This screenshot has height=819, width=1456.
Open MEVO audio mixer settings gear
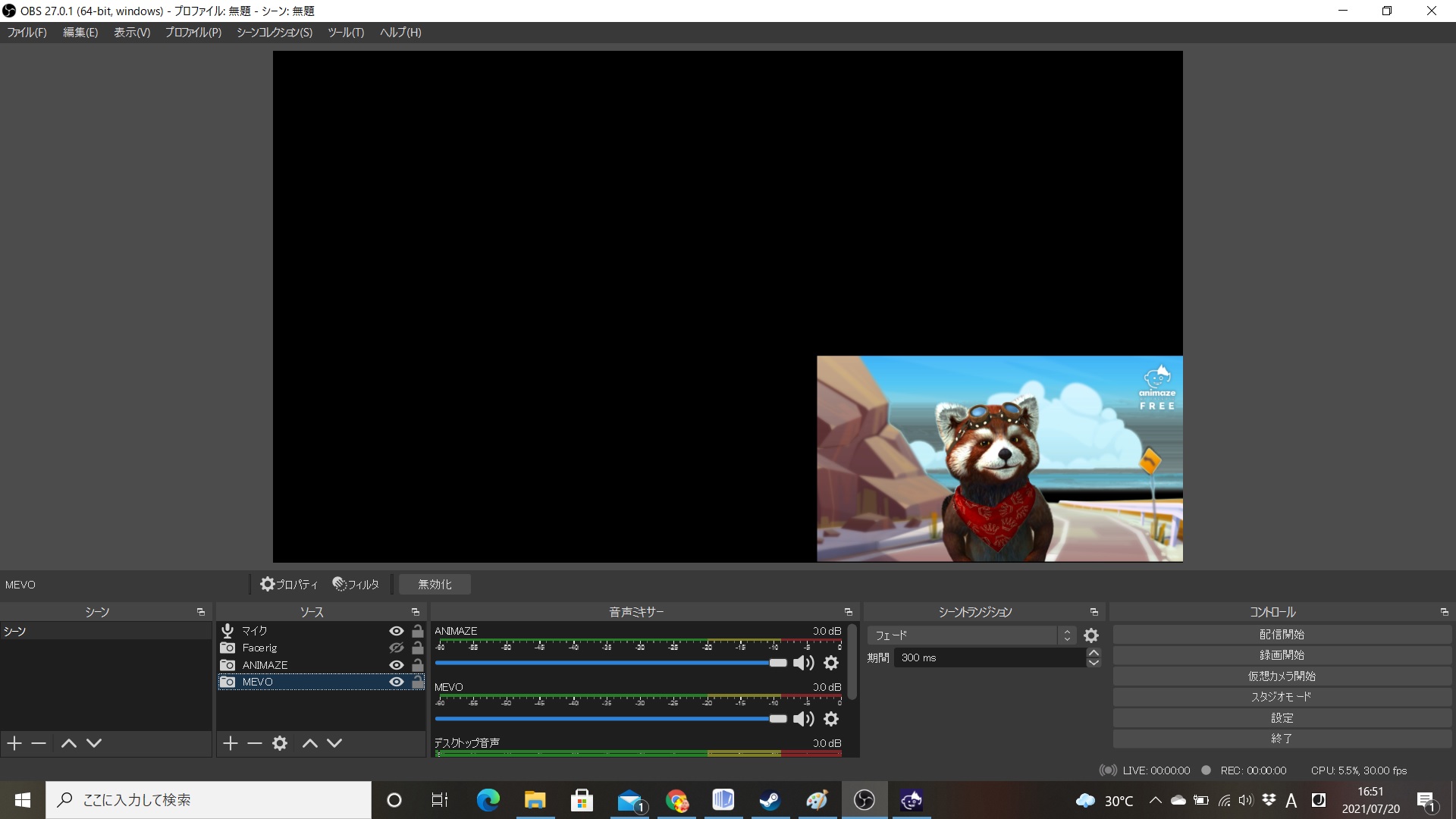(x=831, y=719)
